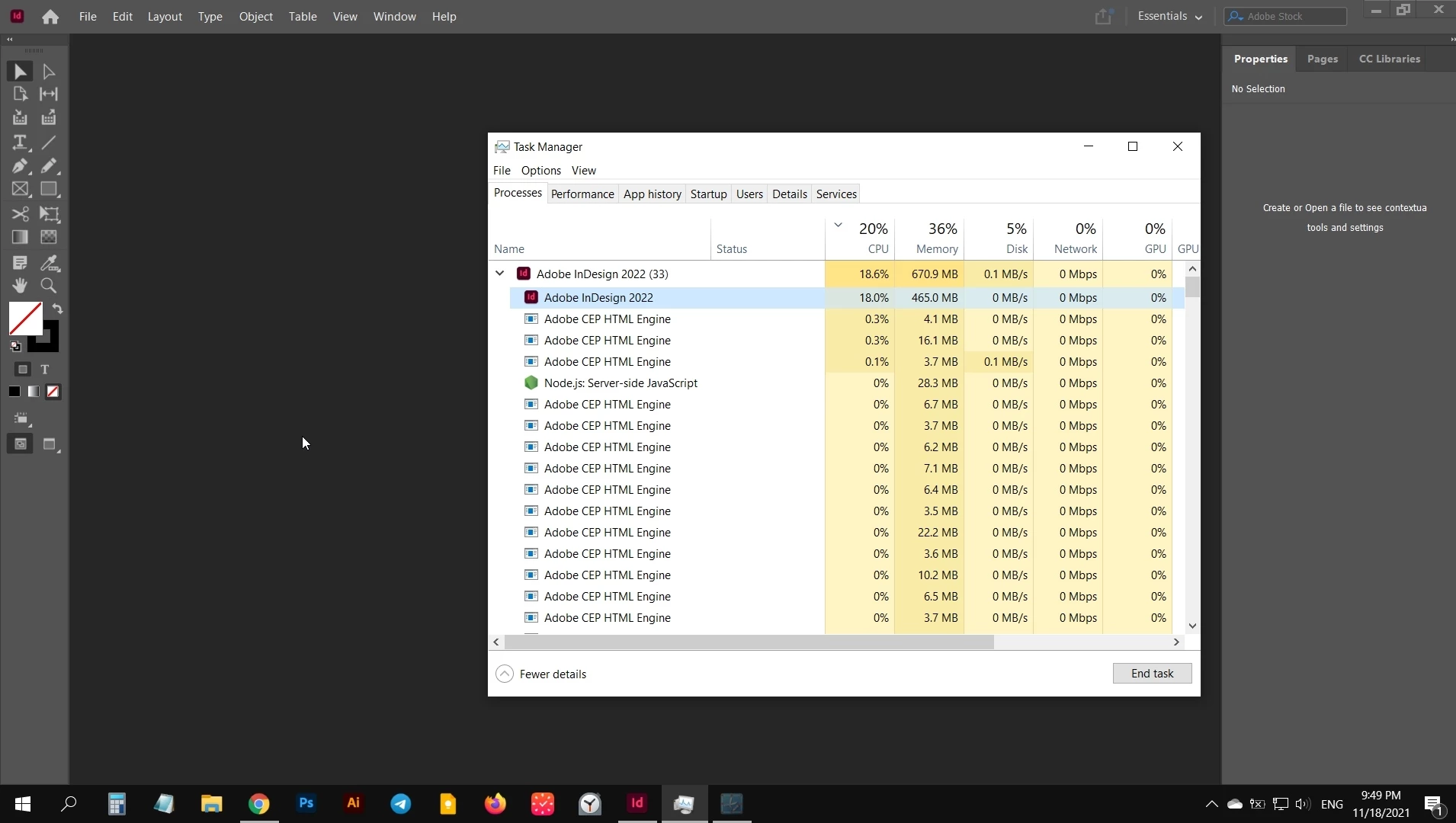Screen dimensions: 1456x823
Task: Switch to the Performance tab
Action: click(582, 194)
